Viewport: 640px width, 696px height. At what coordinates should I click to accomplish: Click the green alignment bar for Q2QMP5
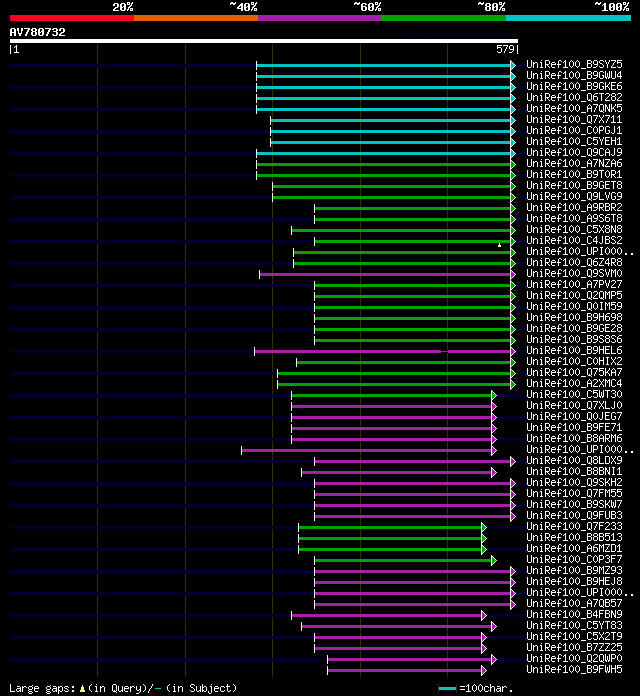(x=413, y=297)
